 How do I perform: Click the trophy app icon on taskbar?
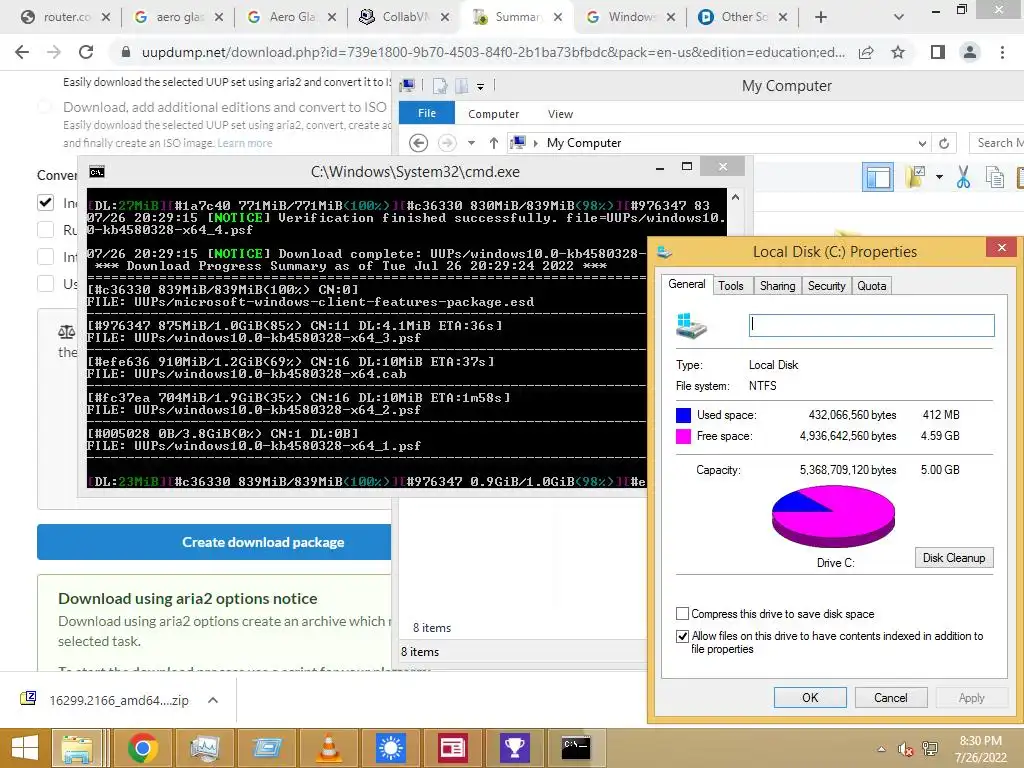[x=514, y=748]
